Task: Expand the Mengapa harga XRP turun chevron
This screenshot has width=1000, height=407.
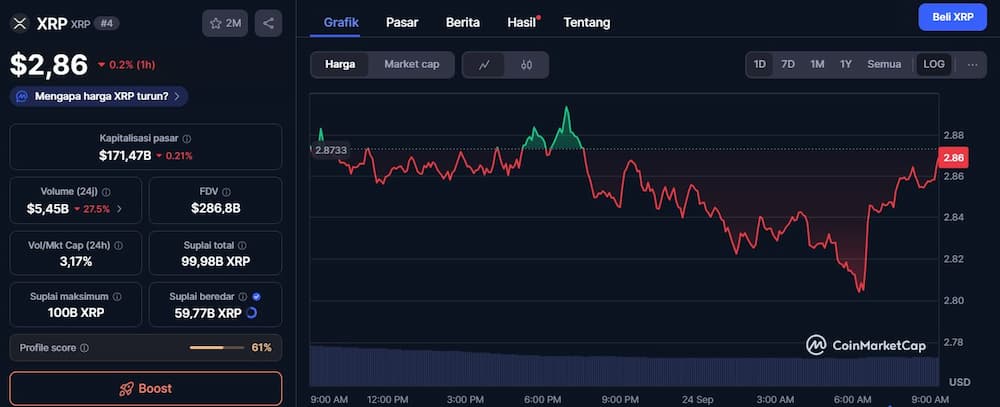Action: point(177,96)
